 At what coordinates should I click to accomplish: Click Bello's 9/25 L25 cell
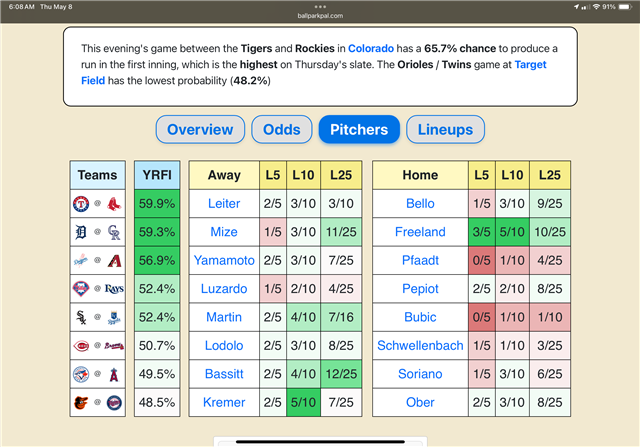550,203
